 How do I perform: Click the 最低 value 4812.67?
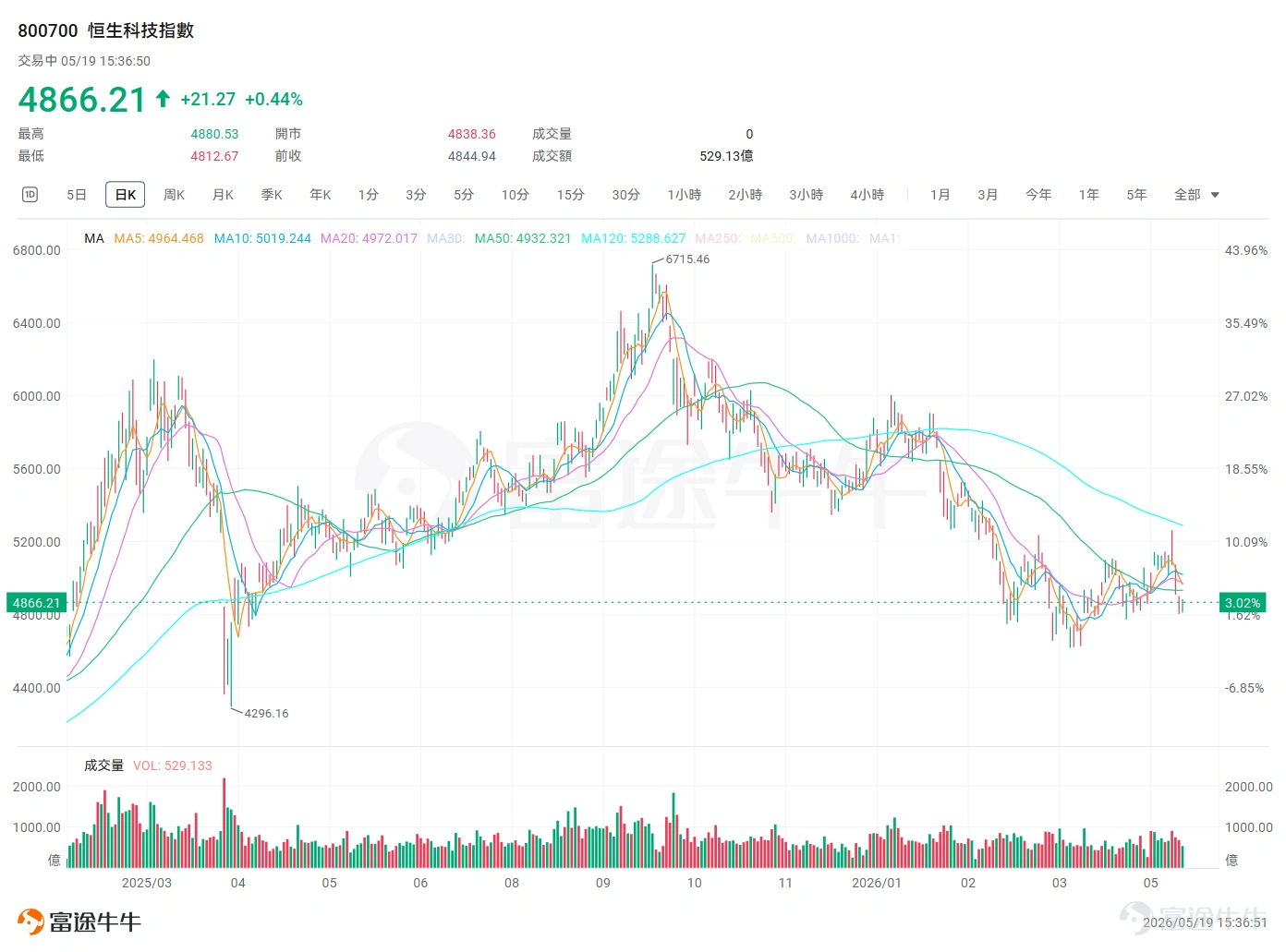click(214, 156)
